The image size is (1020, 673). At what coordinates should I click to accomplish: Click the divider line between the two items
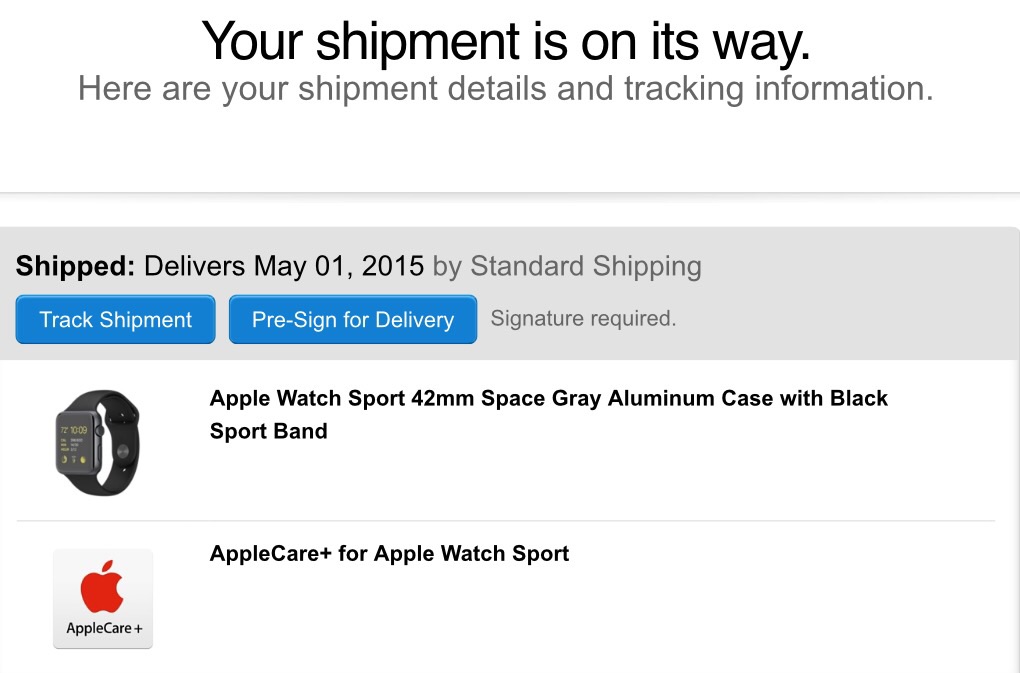pos(600,521)
